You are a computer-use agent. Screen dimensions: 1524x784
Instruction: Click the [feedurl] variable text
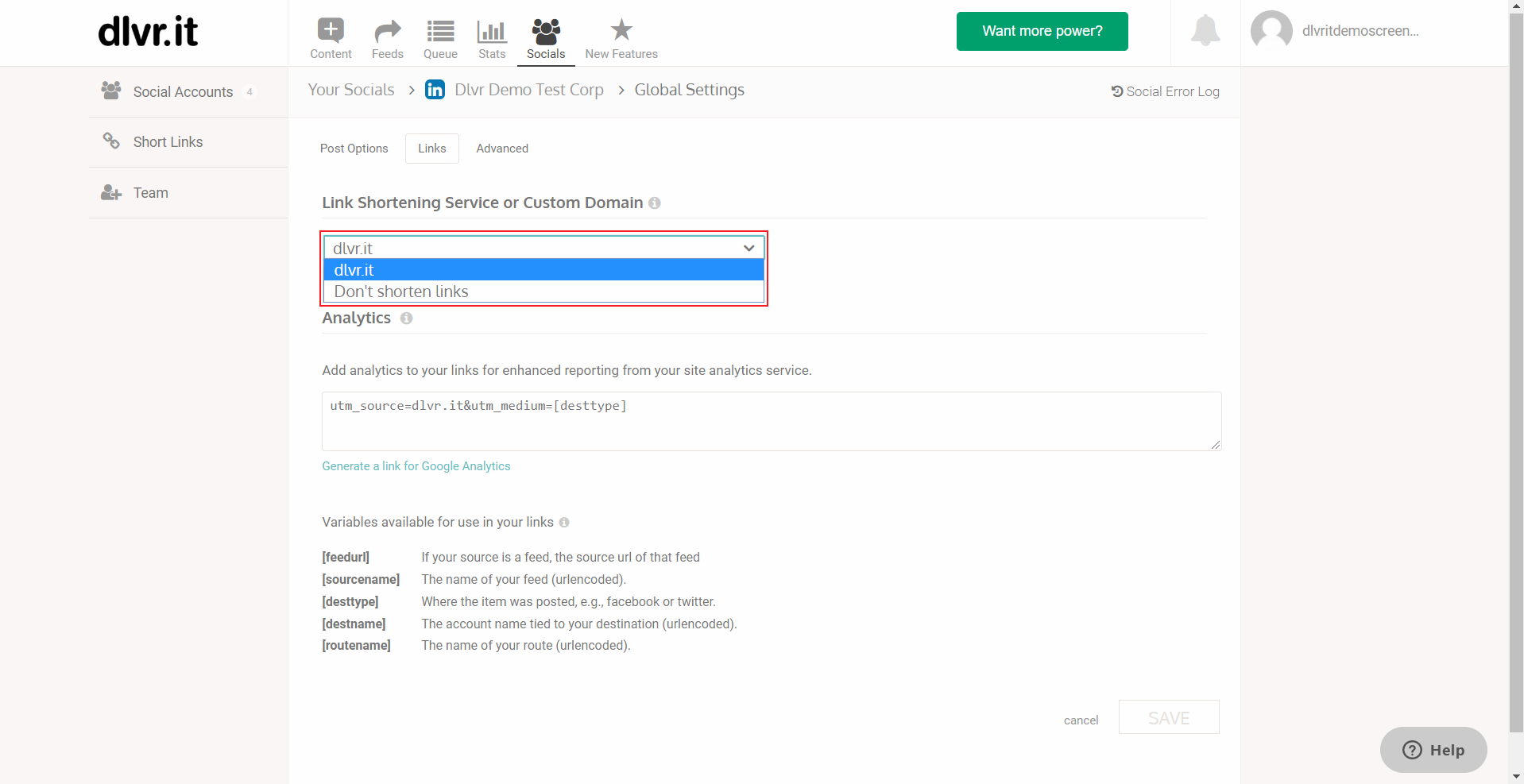[x=346, y=558]
